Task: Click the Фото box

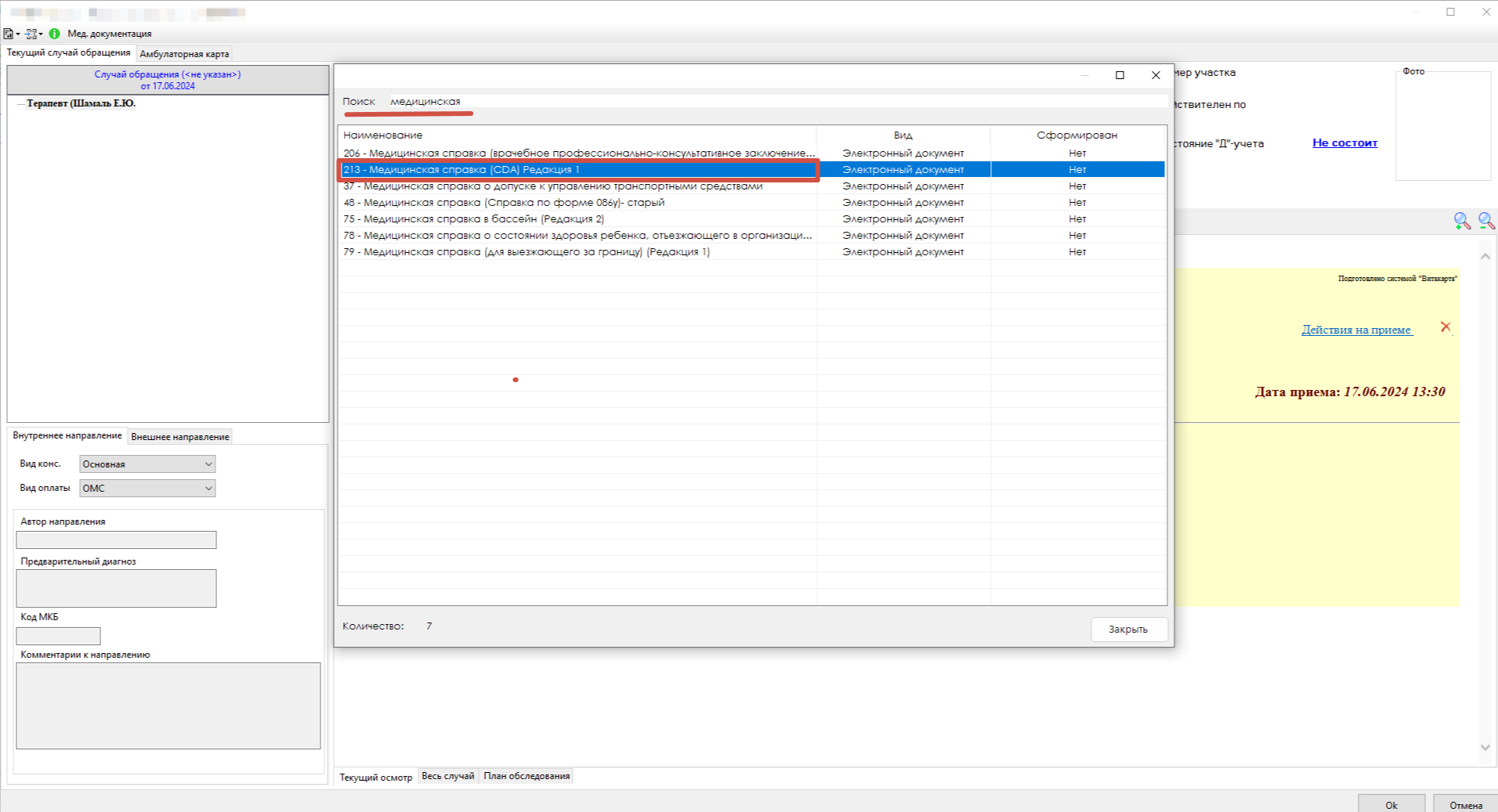Action: coord(1443,125)
